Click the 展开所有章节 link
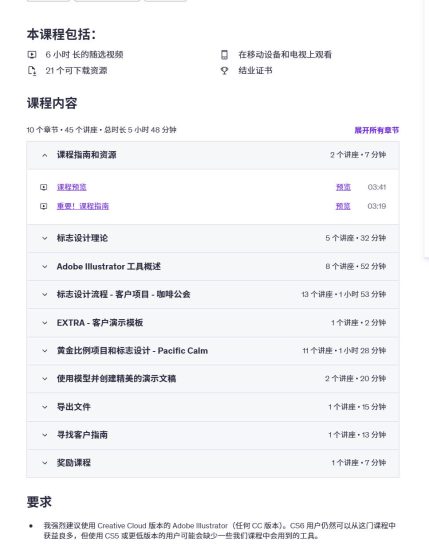Image resolution: width=429 pixels, height=550 pixels. point(376,130)
